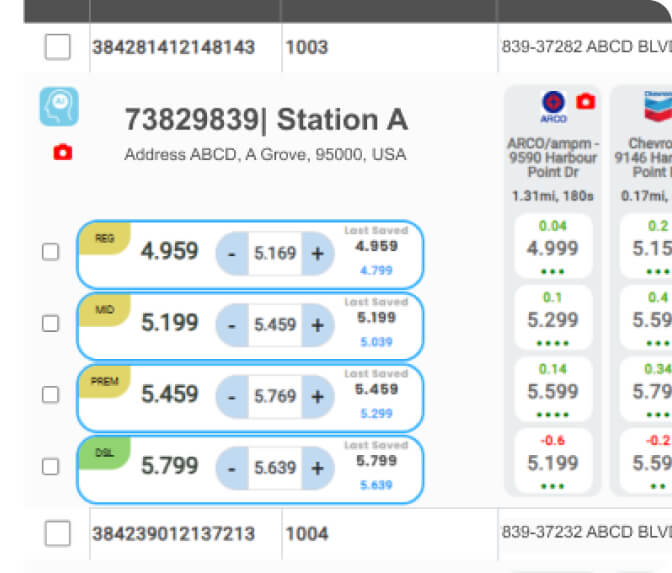
Task: Decrease the REG price with minus button
Action: [232, 254]
